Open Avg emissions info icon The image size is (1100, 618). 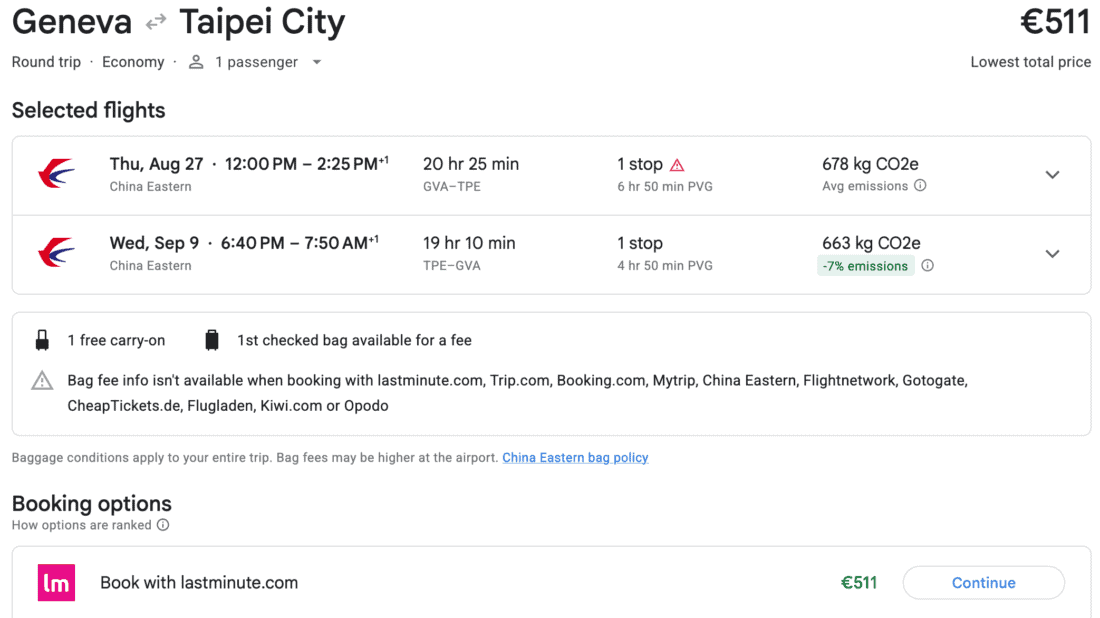click(x=920, y=185)
